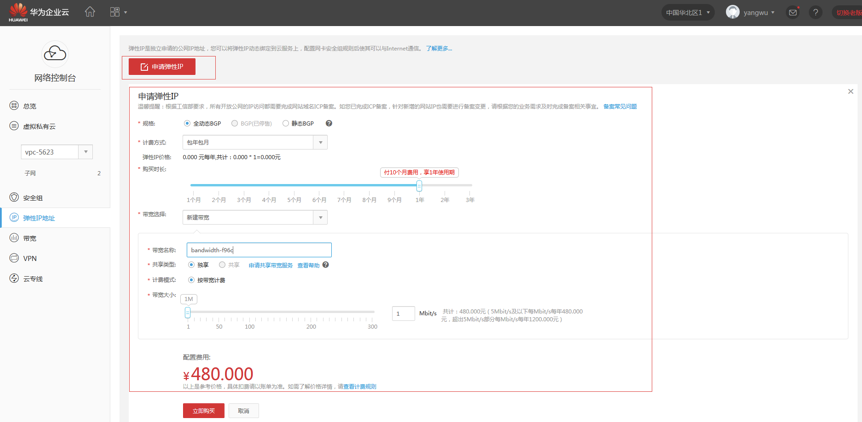Select the 静态BGP radio option
Screen dimensions: 862x422
(x=286, y=124)
